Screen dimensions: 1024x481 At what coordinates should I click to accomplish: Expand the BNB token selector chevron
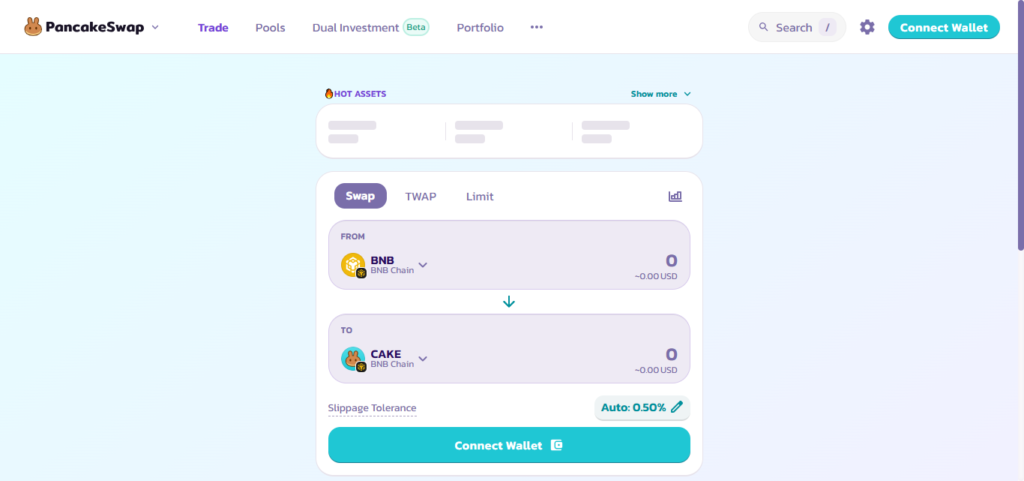point(423,265)
